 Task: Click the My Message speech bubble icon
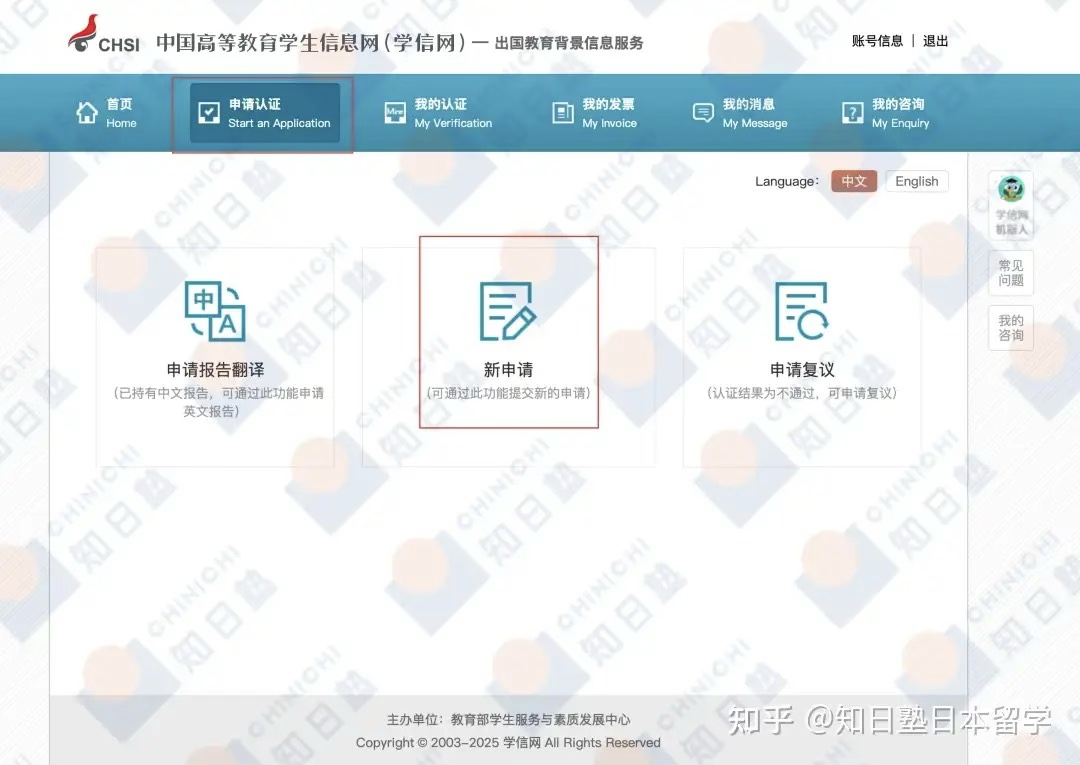[x=703, y=113]
